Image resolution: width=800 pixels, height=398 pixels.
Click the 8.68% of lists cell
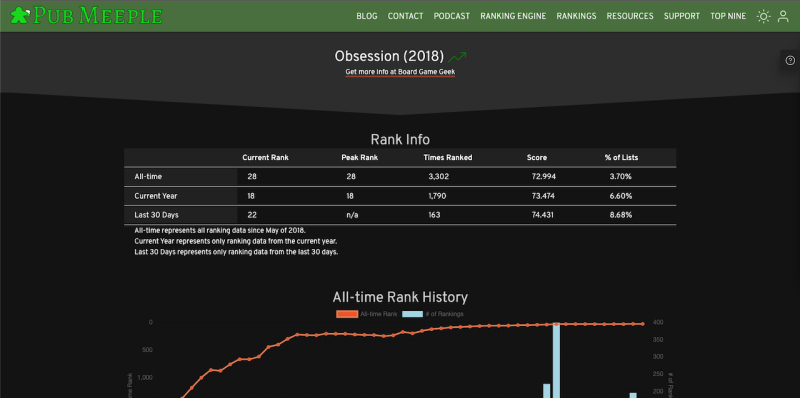tap(621, 215)
